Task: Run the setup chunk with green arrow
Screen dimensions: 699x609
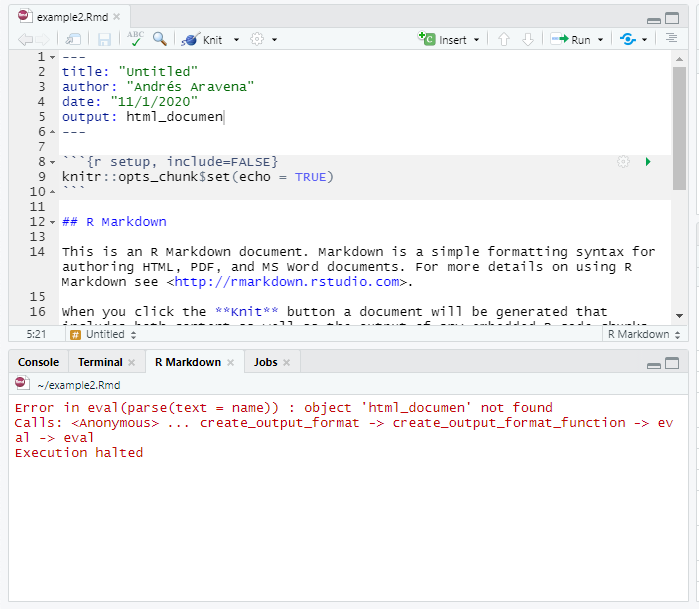Action: click(x=648, y=162)
